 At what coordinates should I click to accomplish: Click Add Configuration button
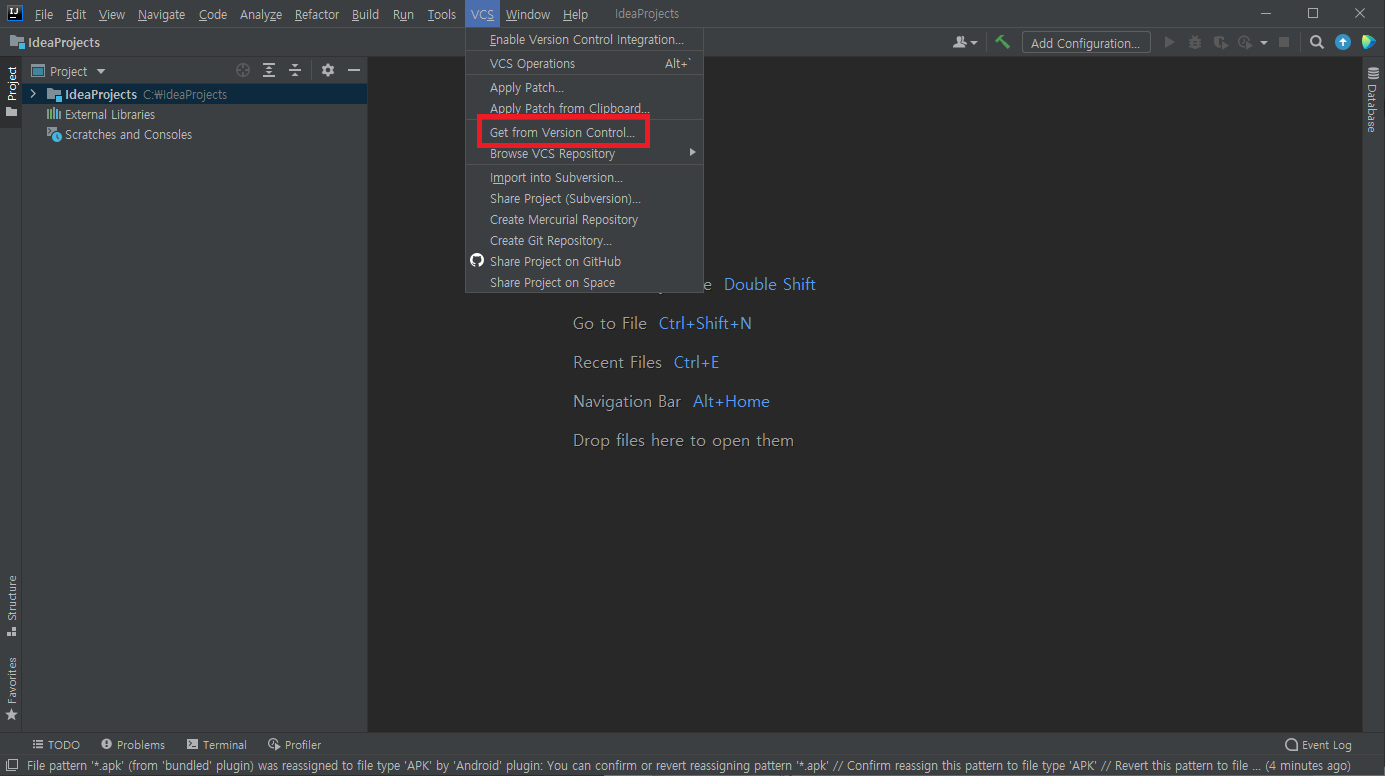coord(1085,43)
